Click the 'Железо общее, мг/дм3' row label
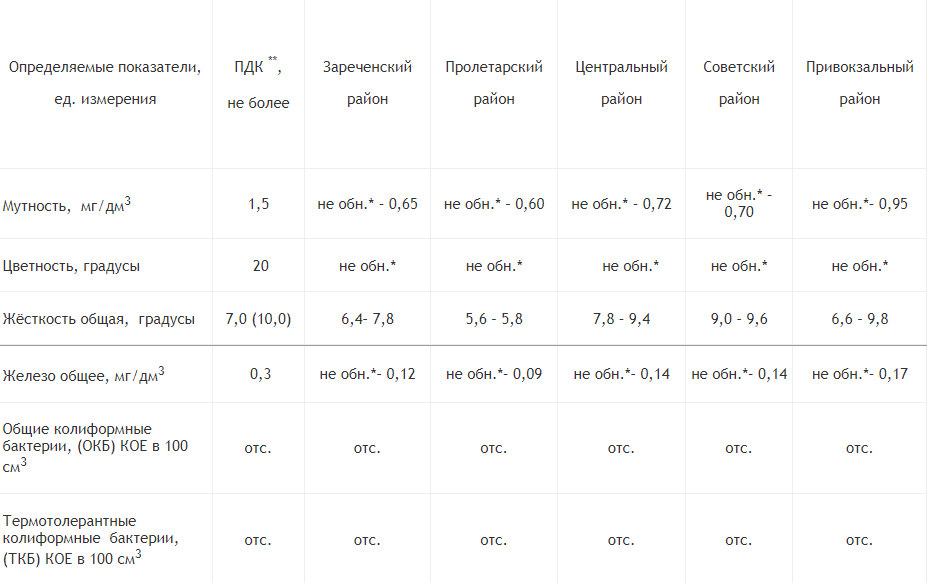927x583 pixels. [x=84, y=375]
